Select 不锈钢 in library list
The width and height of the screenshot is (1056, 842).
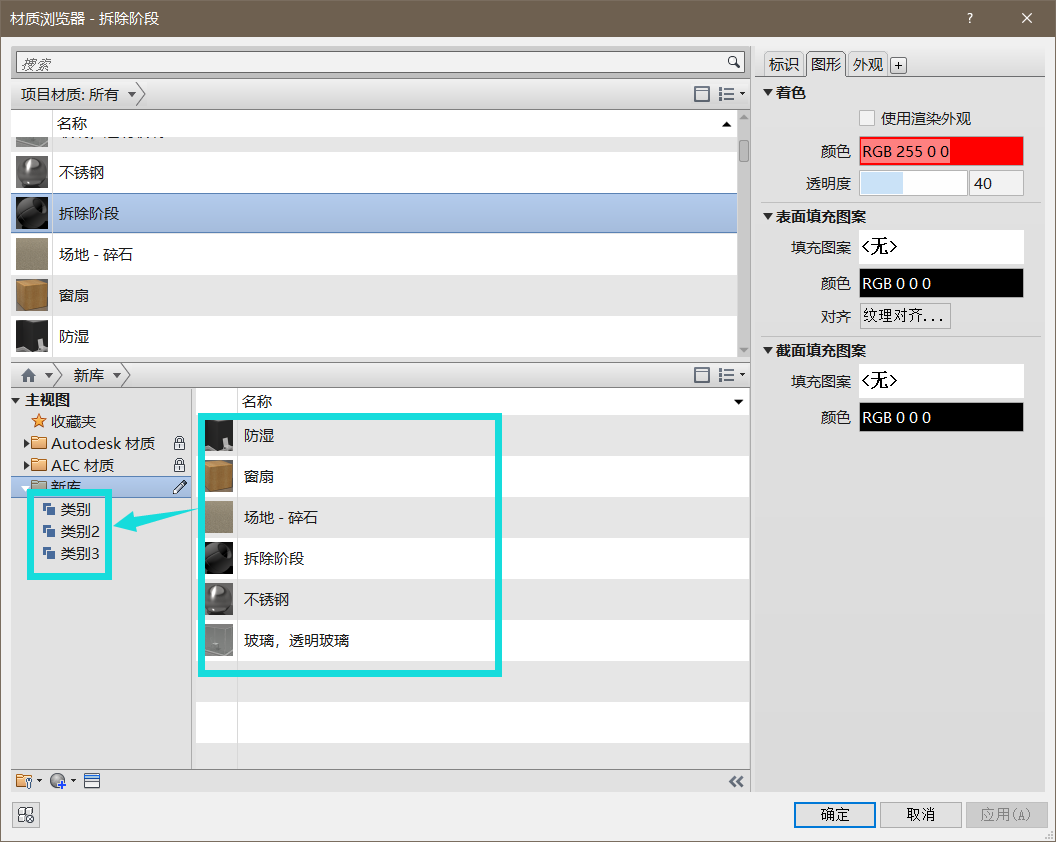pos(473,600)
